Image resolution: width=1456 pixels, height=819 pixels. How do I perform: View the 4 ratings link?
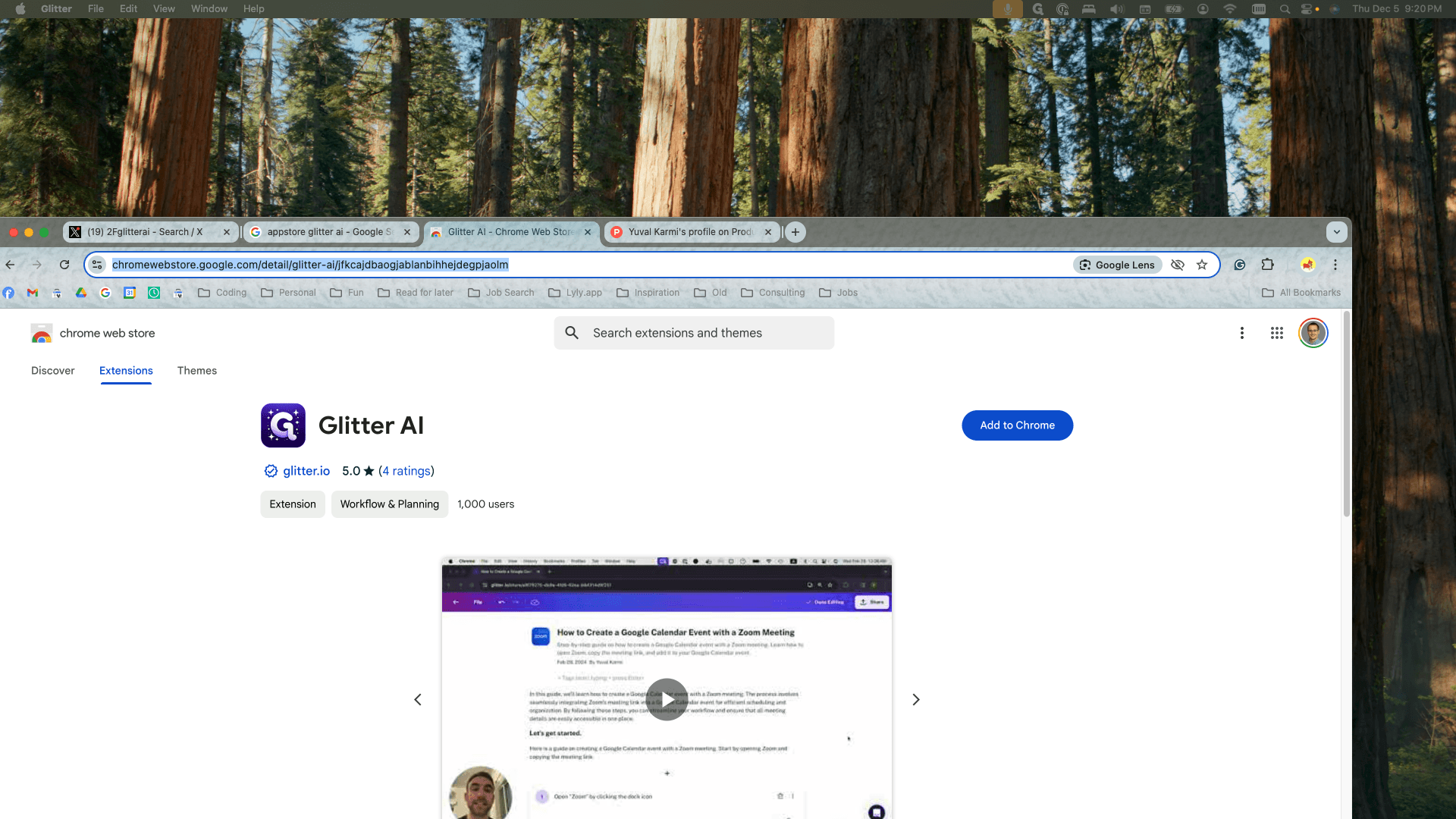point(406,471)
